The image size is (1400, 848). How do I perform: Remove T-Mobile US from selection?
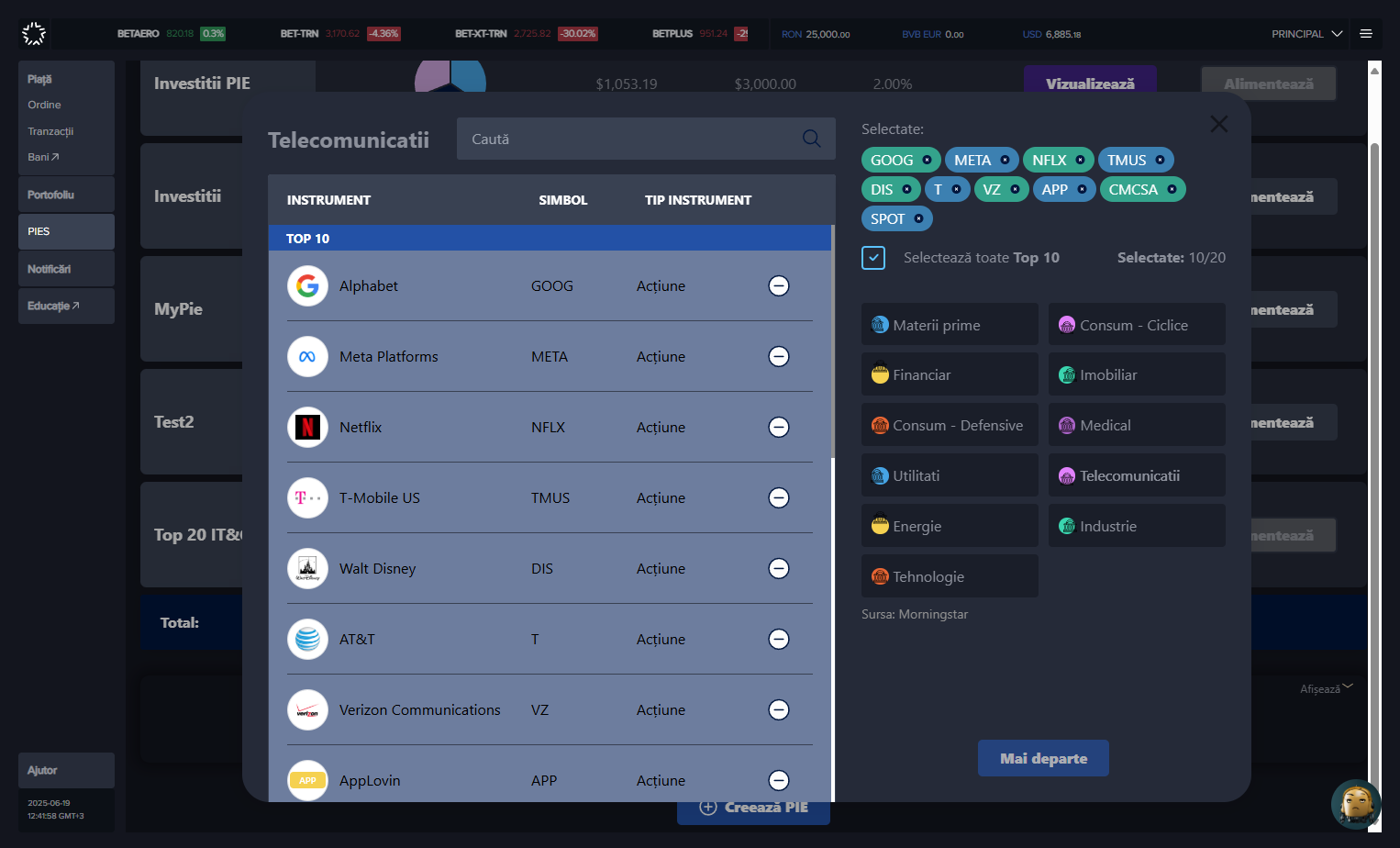(x=779, y=498)
